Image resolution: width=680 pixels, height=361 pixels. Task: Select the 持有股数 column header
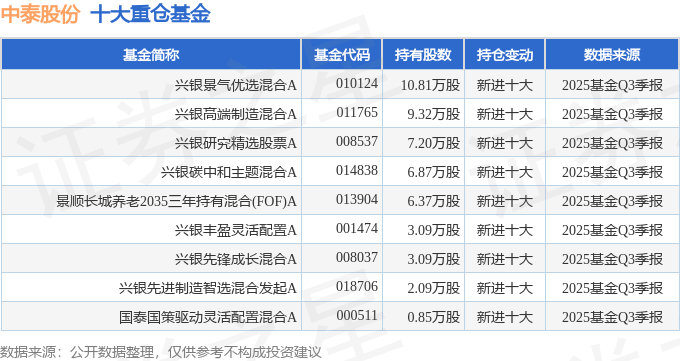[x=423, y=55]
